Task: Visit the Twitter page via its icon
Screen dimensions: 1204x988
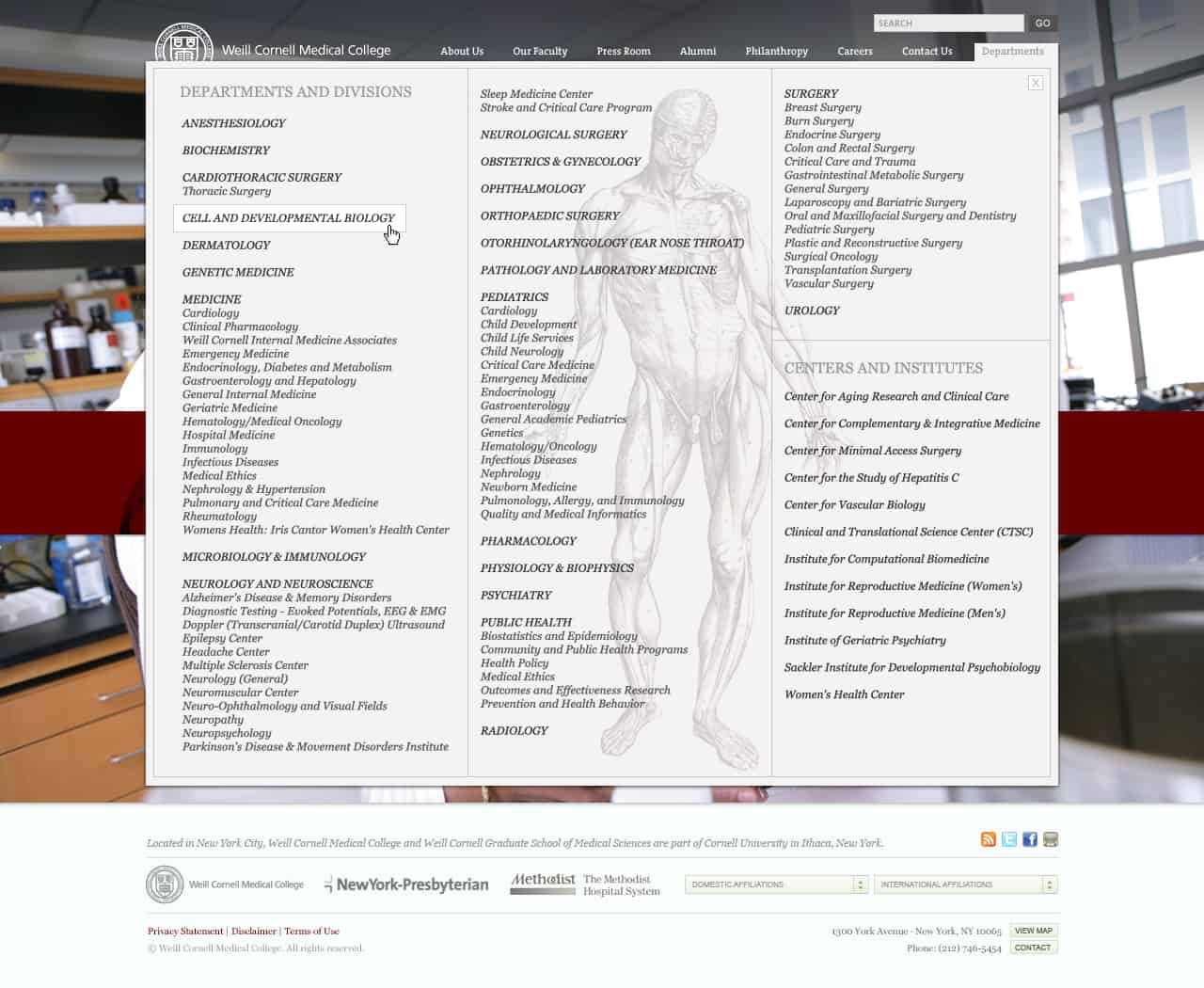Action: click(x=1009, y=839)
